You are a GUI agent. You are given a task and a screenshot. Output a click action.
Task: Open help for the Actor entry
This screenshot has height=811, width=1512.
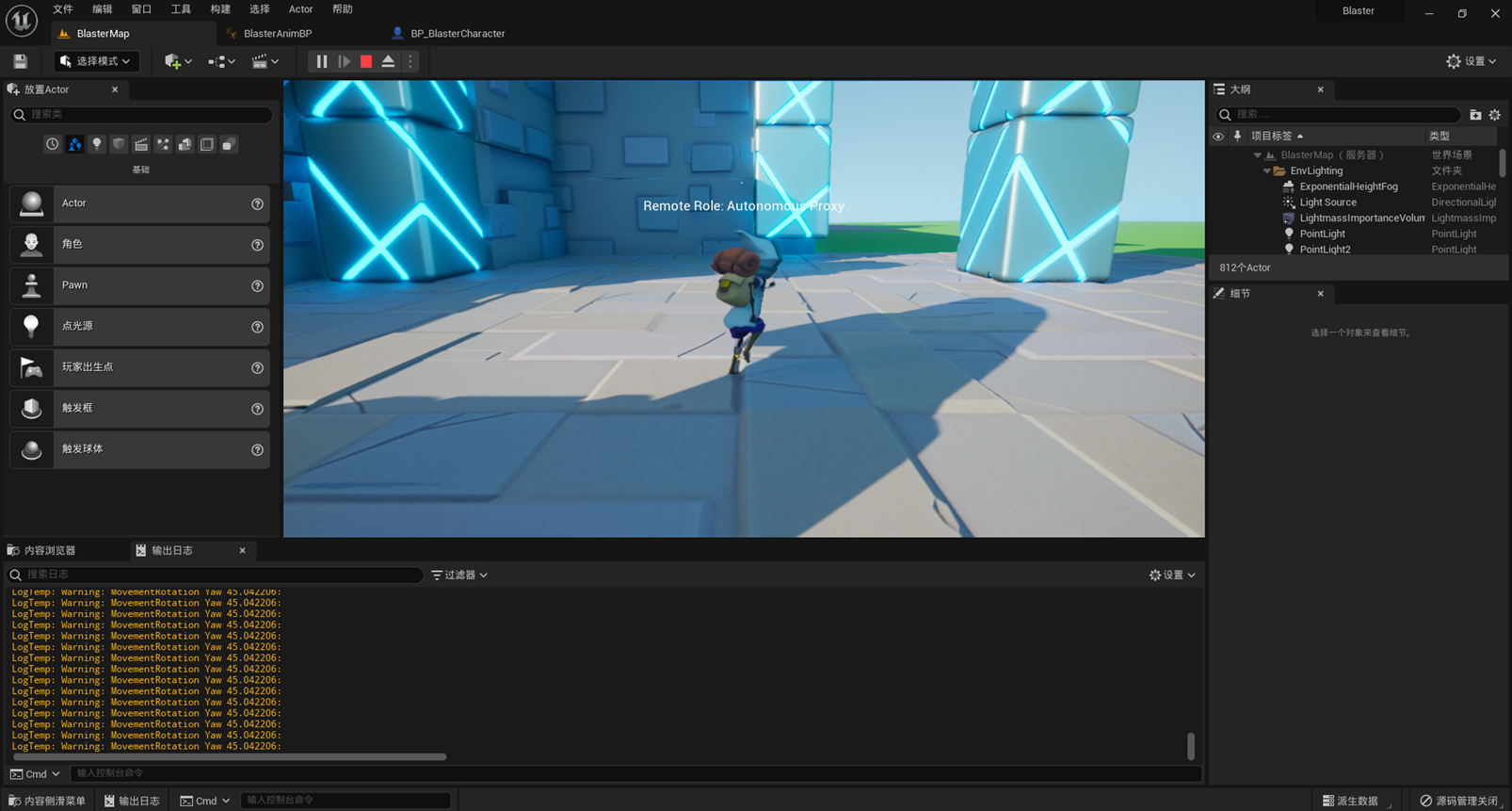click(257, 203)
